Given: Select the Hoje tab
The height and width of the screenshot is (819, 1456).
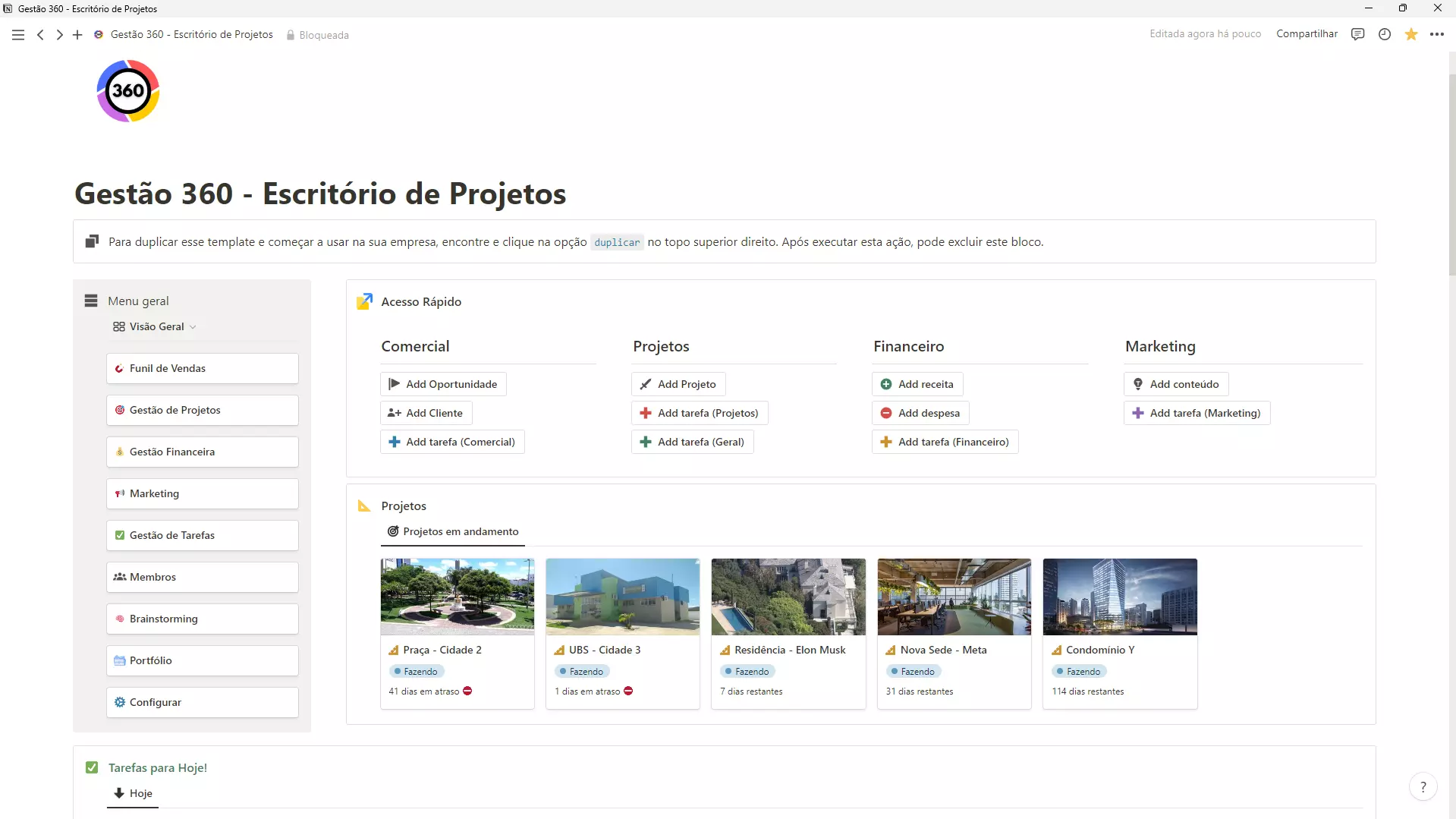Looking at the screenshot, I should tap(133, 793).
